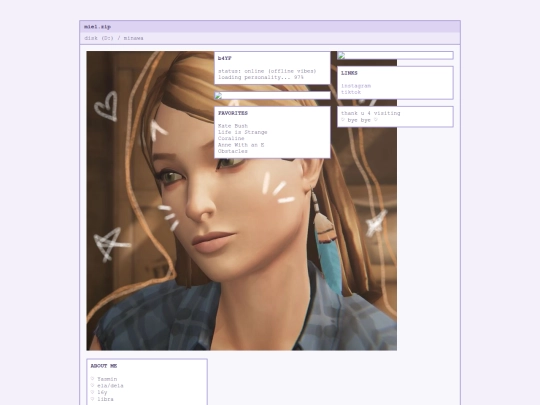Viewport: 540px width, 405px height.
Task: Click the "Coraline" favorites entry
Action: (x=231, y=138)
